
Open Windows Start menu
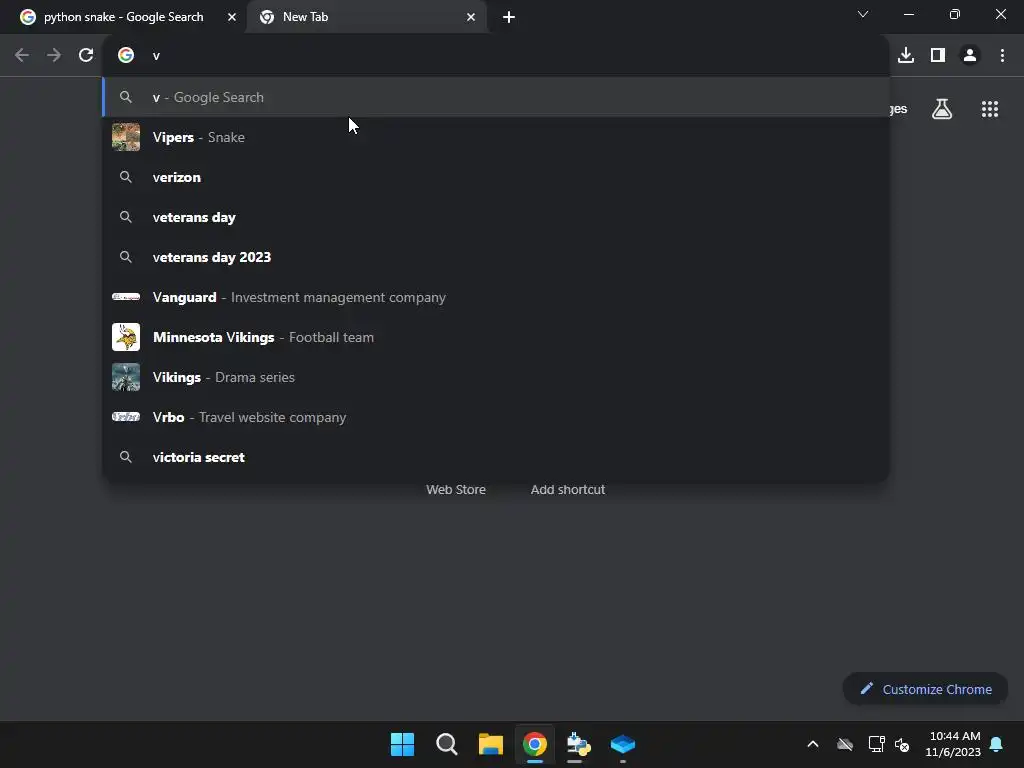[402, 744]
